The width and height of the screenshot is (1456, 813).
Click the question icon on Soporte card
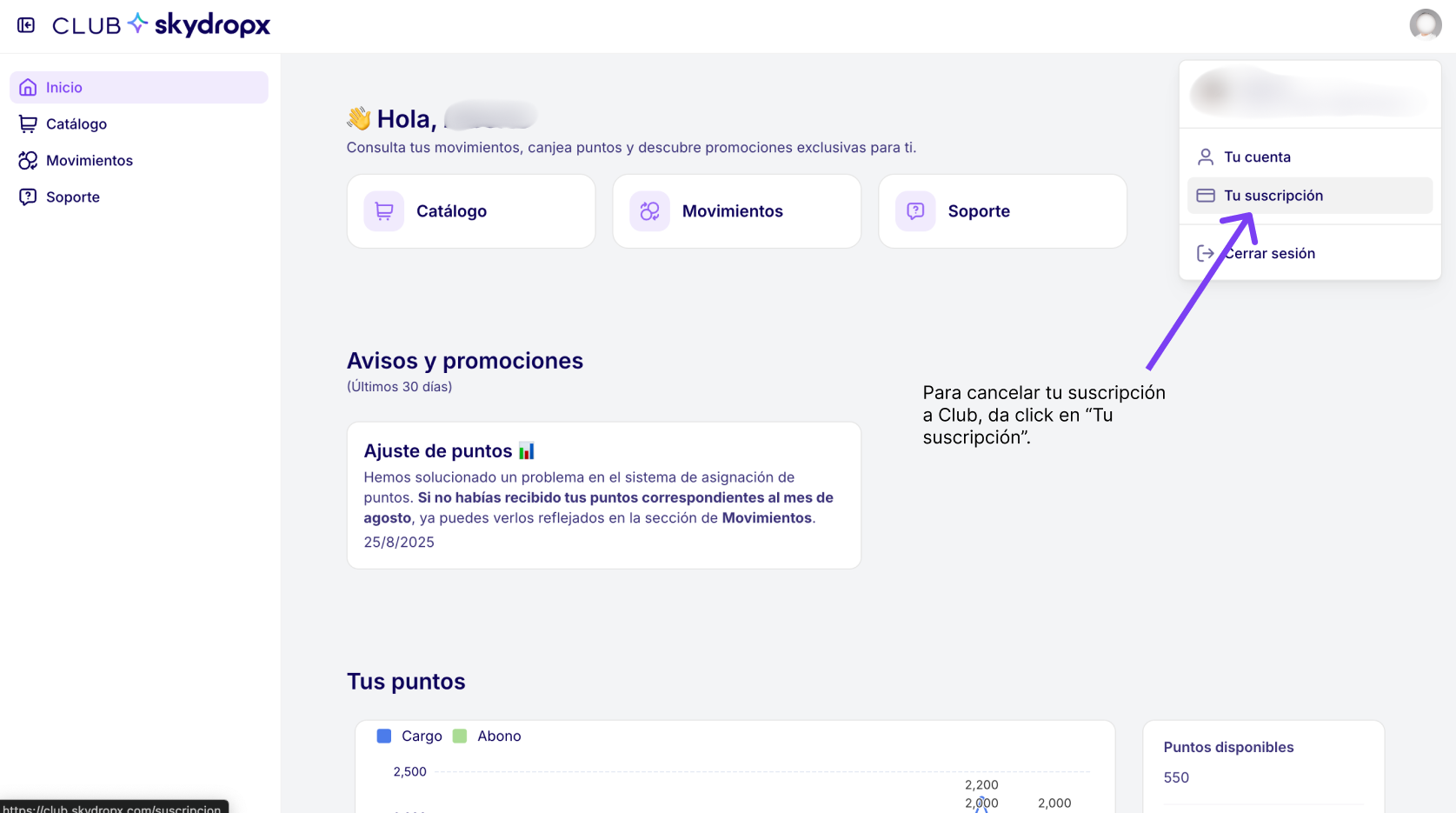pyautogui.click(x=916, y=211)
